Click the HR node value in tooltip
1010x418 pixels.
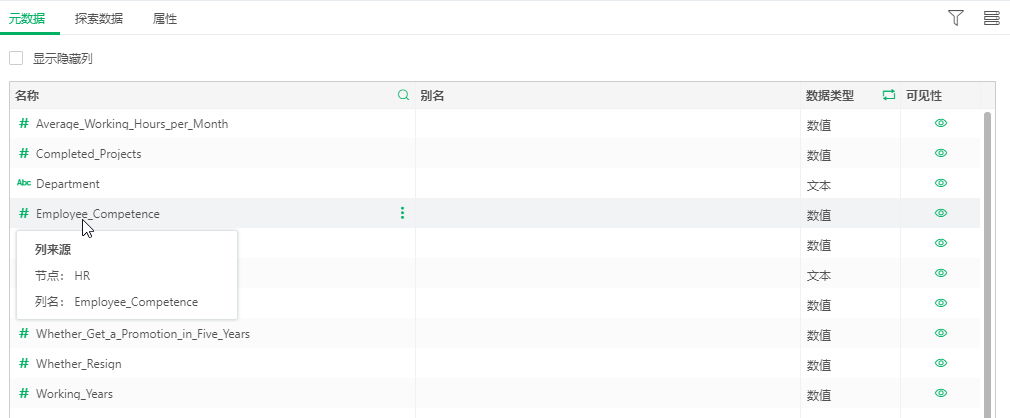coord(82,276)
